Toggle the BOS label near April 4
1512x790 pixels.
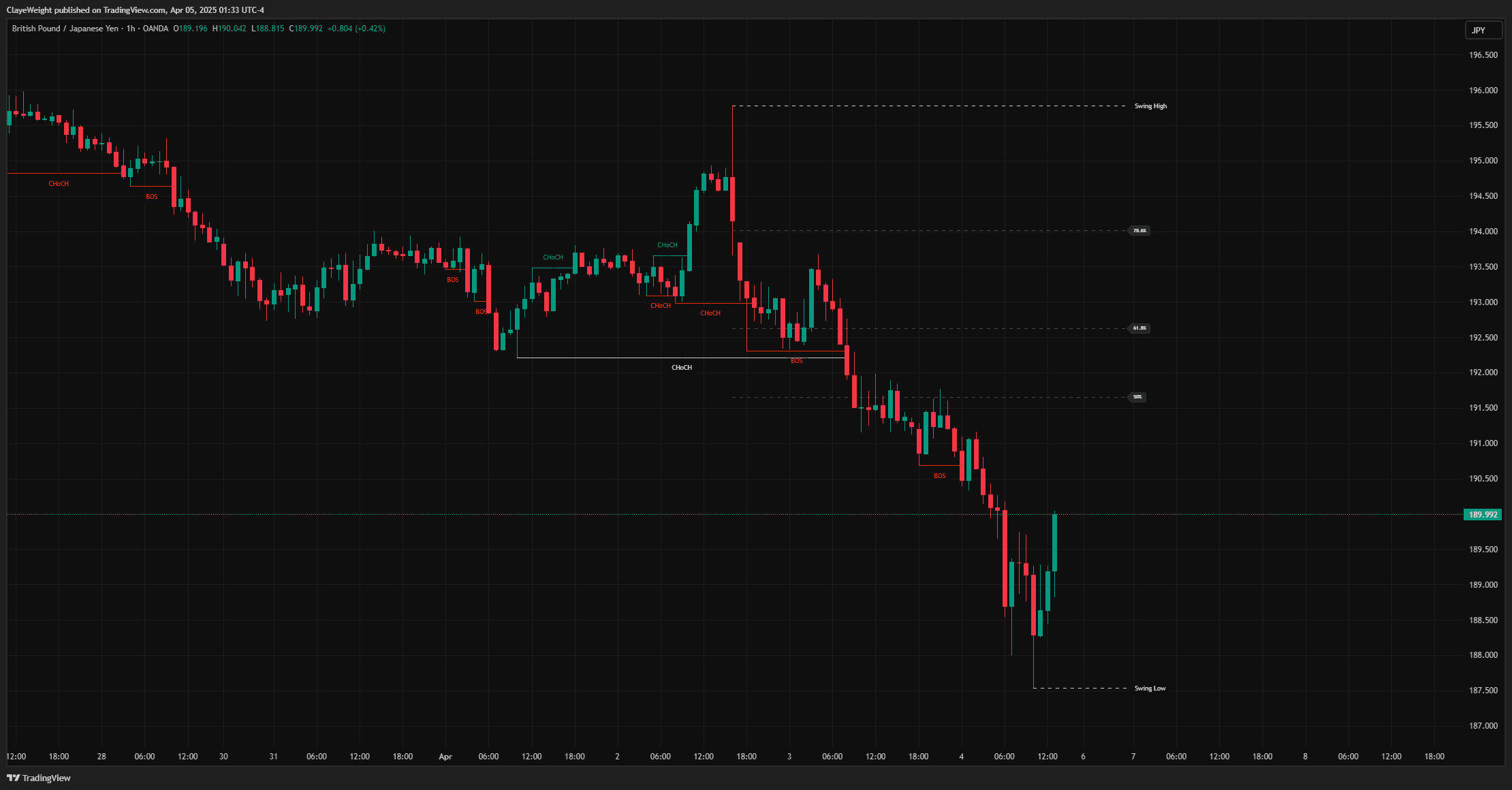pos(940,475)
